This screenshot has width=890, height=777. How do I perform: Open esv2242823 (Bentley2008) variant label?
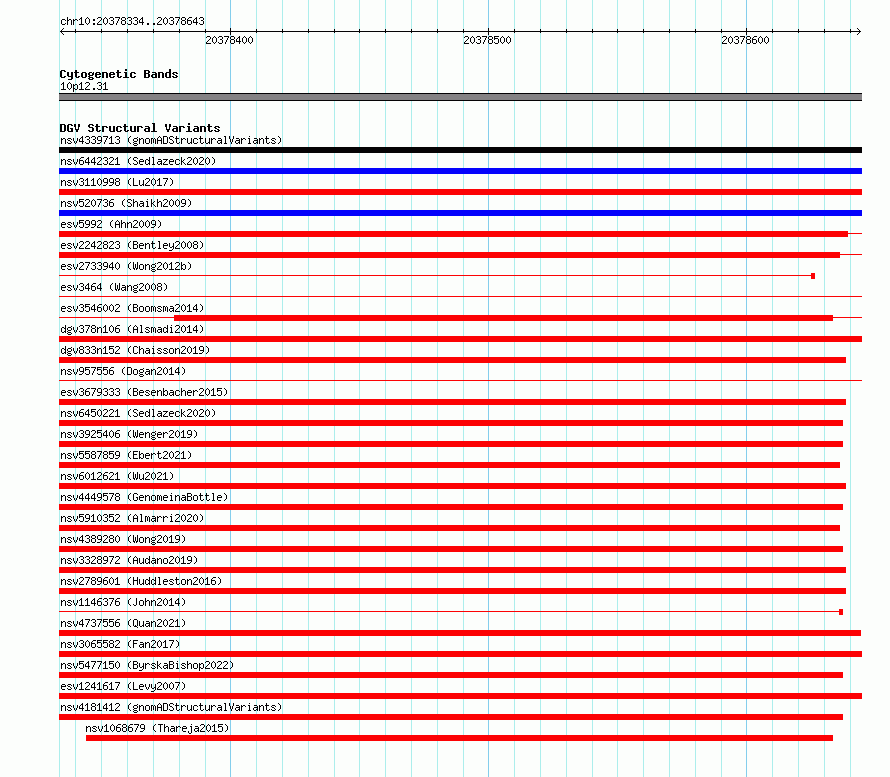[132, 245]
